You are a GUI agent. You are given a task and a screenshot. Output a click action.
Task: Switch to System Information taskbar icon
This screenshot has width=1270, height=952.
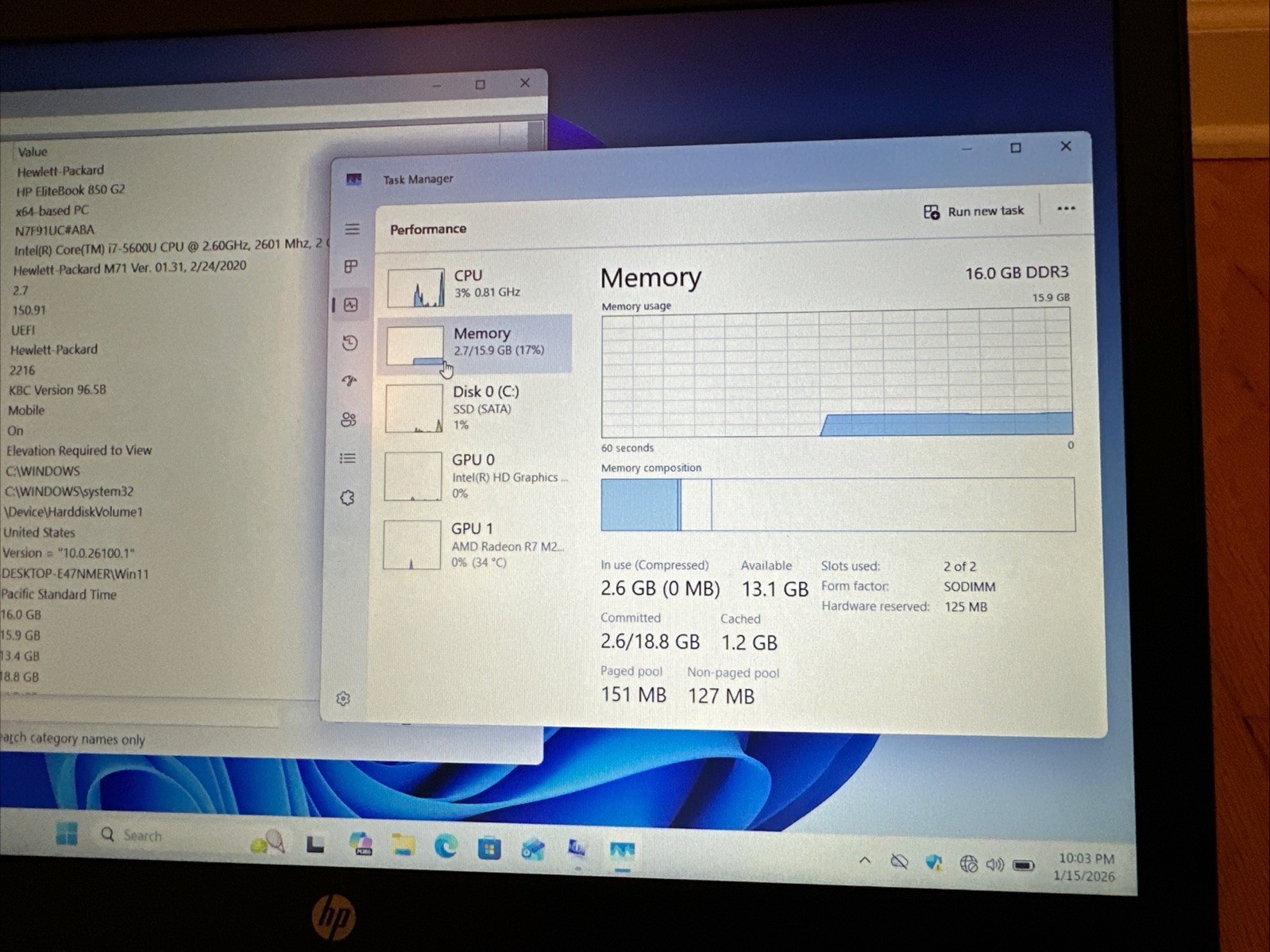[x=577, y=850]
